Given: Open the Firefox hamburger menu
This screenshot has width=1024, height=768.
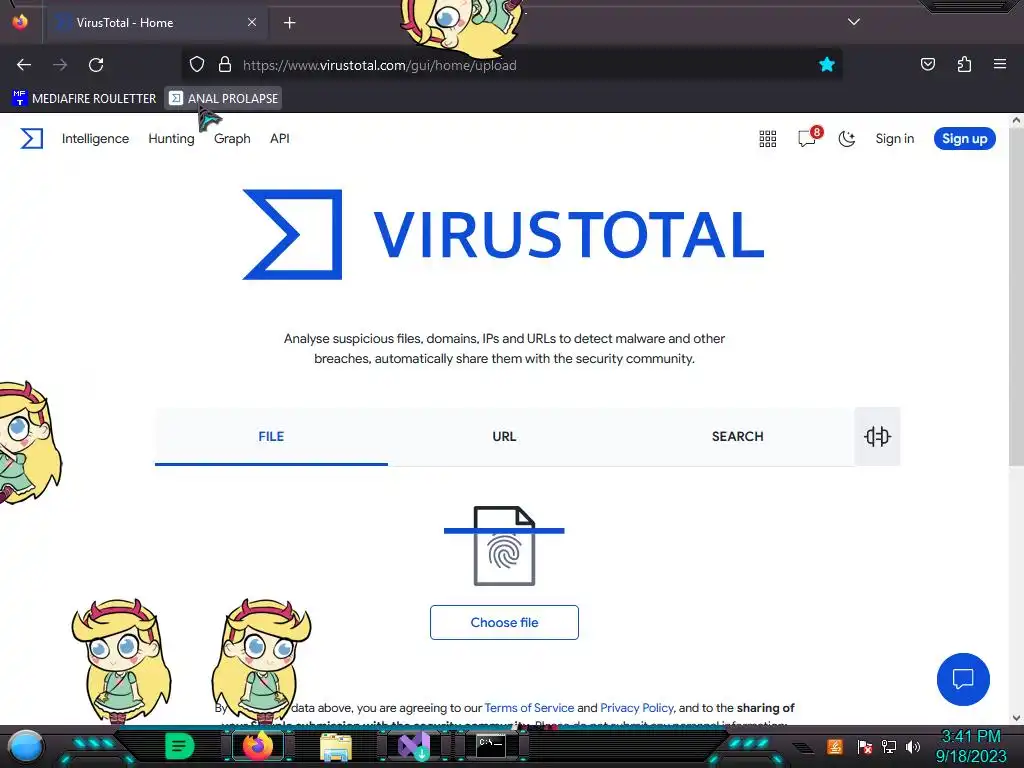Looking at the screenshot, I should [999, 64].
